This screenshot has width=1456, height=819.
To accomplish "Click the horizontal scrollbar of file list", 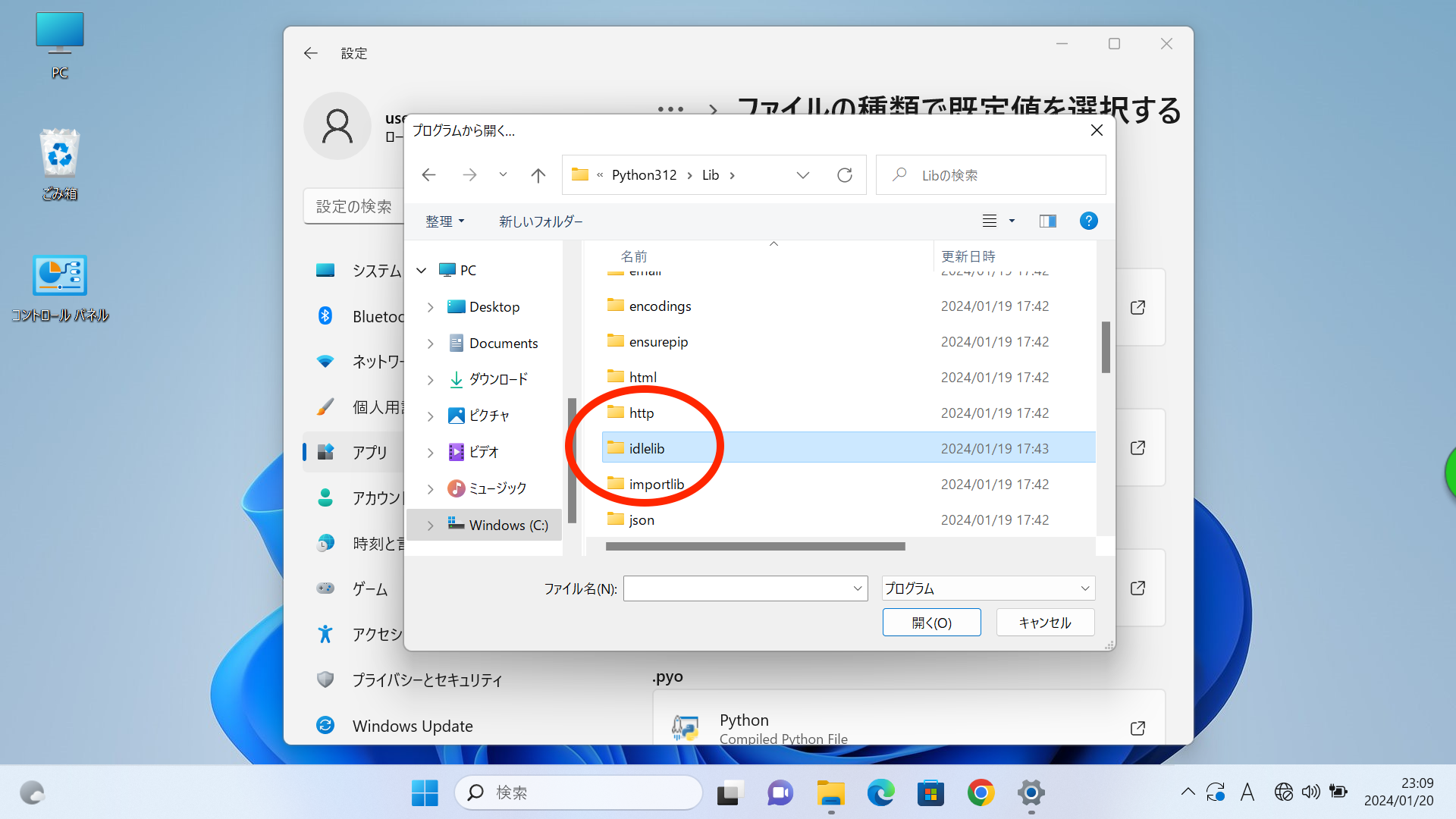I will 755,546.
